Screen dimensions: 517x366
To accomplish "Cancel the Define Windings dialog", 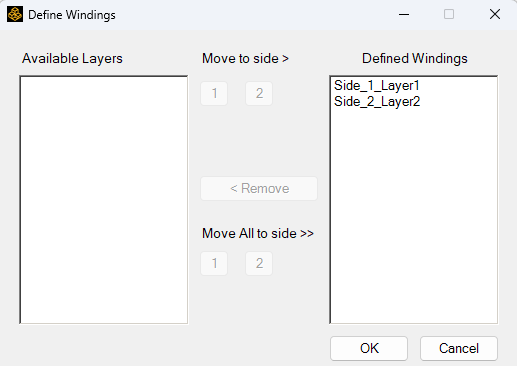I will [x=459, y=348].
